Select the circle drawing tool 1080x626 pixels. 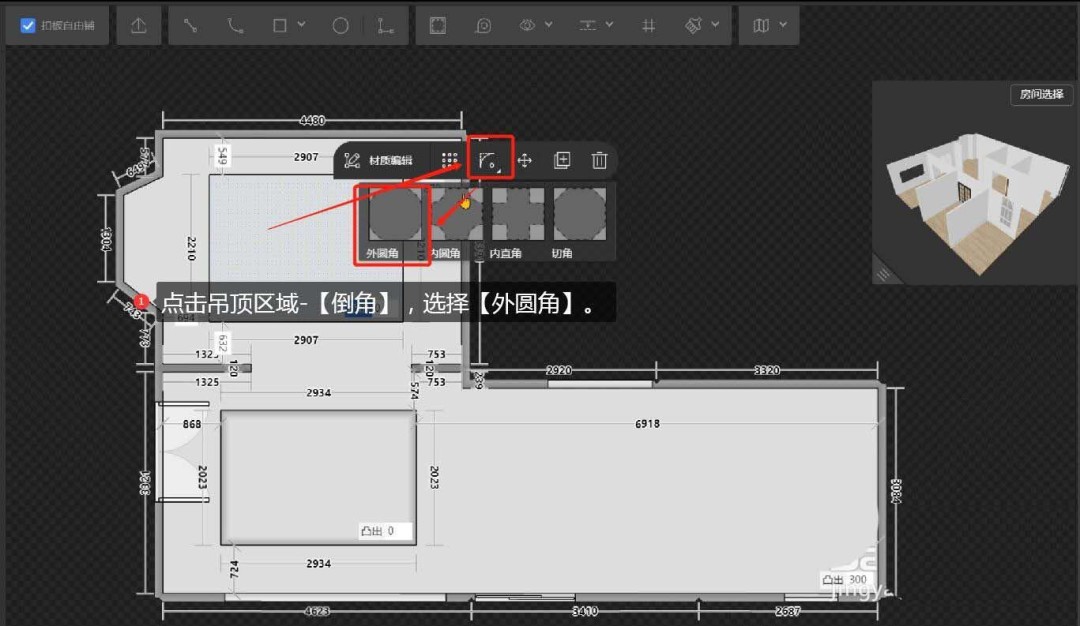tap(340, 26)
